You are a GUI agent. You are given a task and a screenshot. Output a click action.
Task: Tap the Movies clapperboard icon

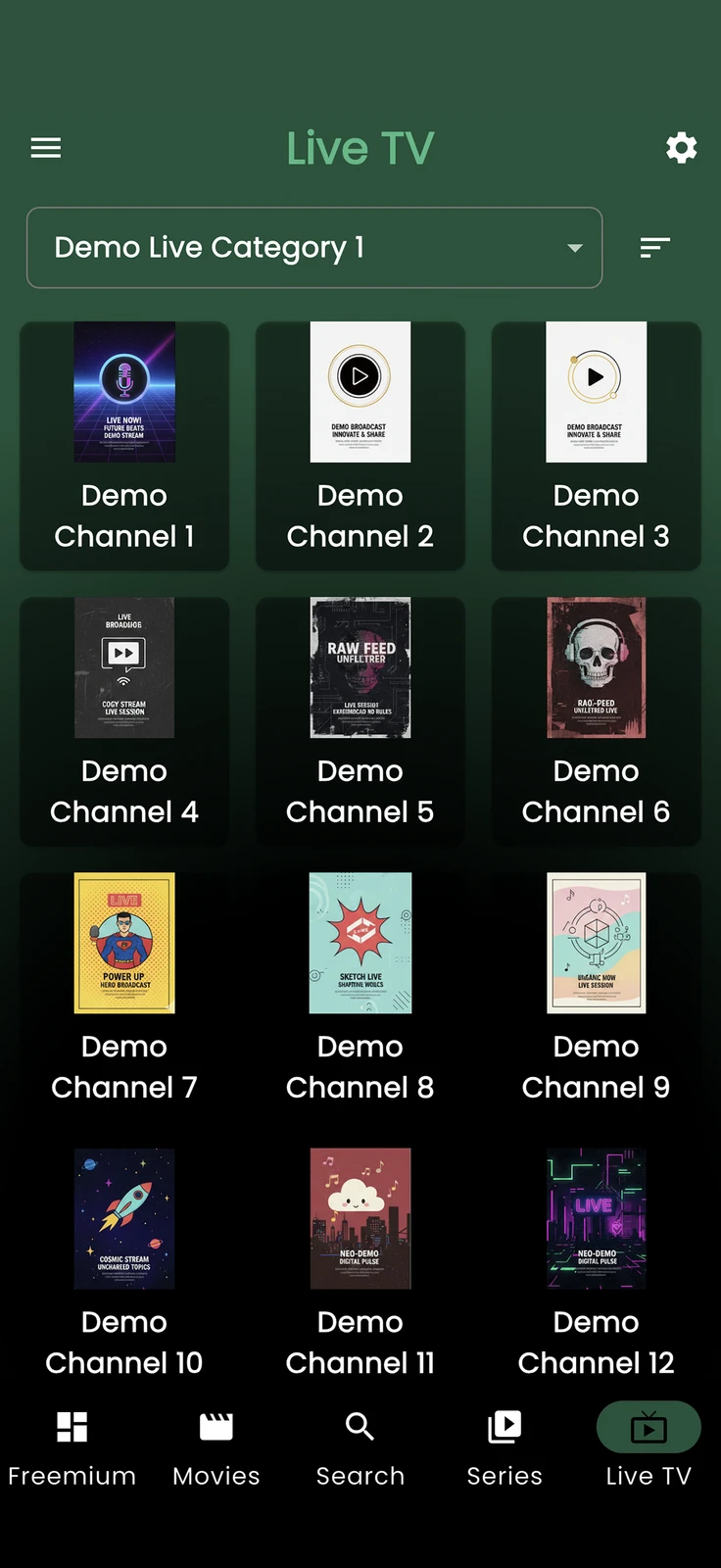coord(216,1427)
